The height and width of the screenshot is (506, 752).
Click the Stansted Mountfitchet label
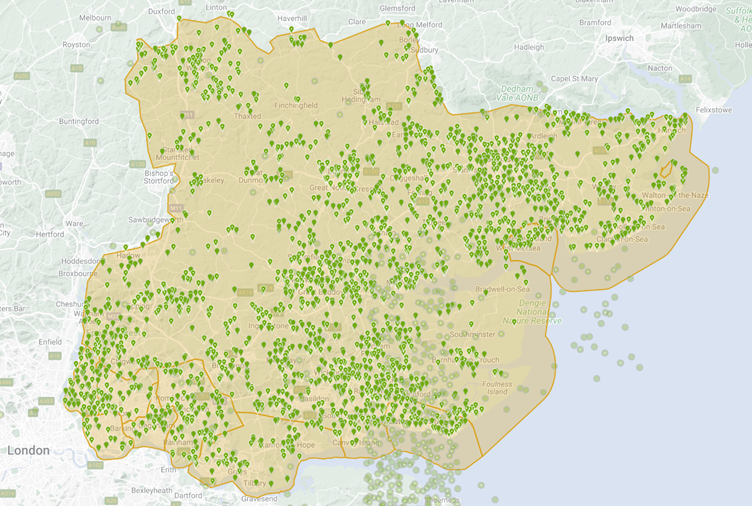pos(177,153)
